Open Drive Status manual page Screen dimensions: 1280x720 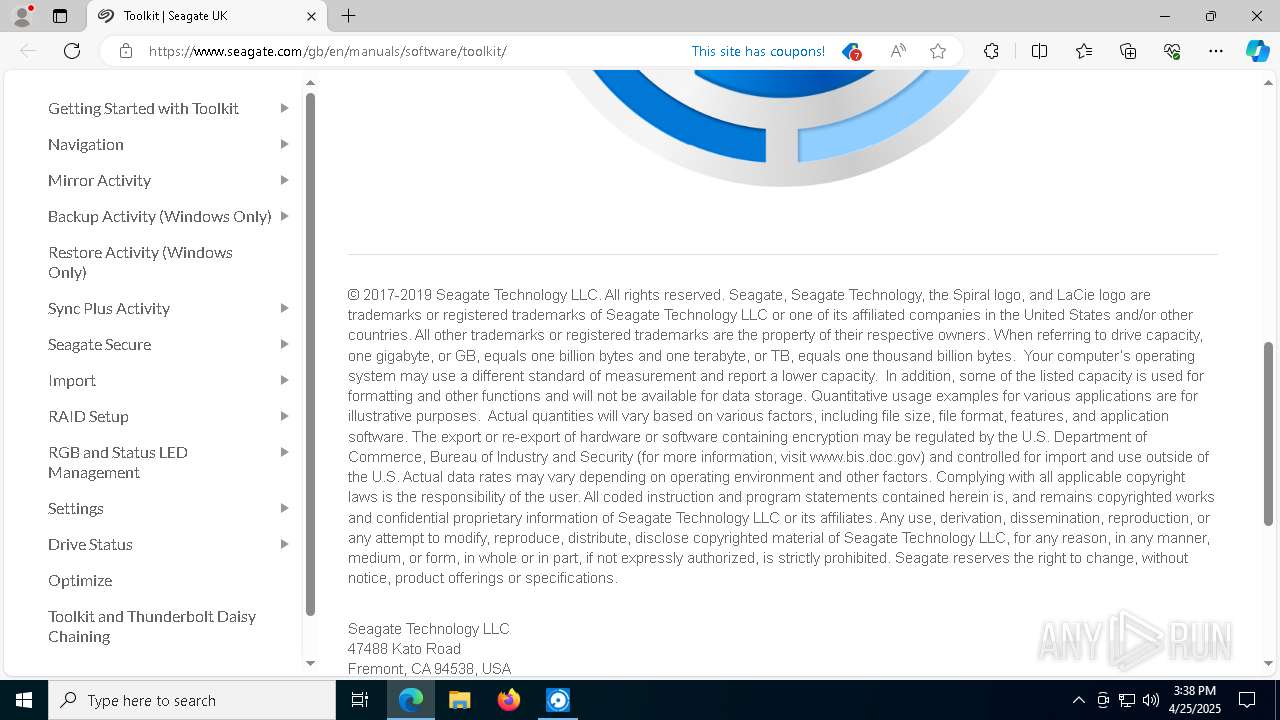(90, 544)
